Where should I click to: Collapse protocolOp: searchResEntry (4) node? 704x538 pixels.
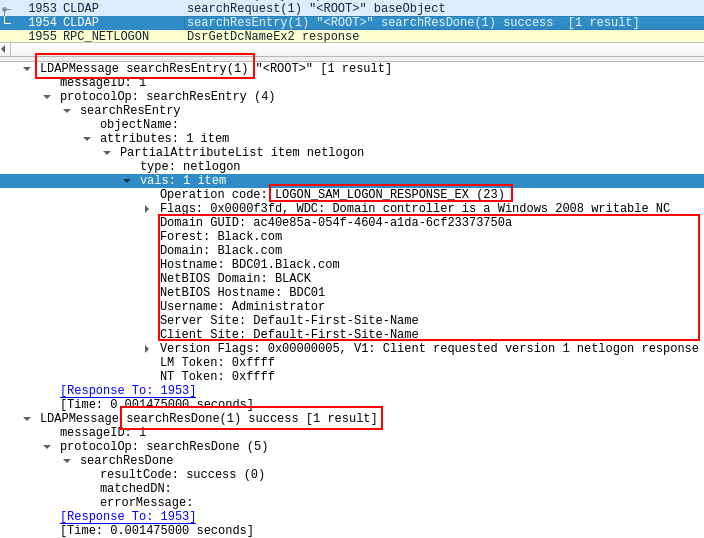point(47,97)
